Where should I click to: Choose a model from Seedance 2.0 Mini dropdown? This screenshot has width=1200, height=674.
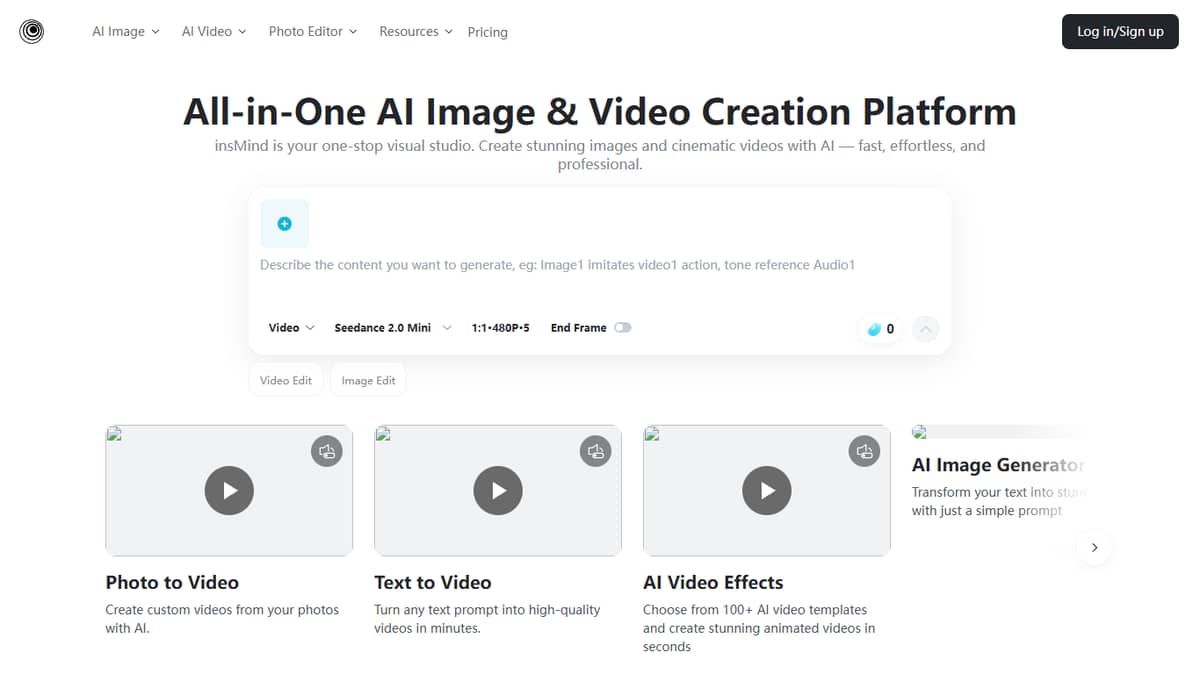coord(393,328)
